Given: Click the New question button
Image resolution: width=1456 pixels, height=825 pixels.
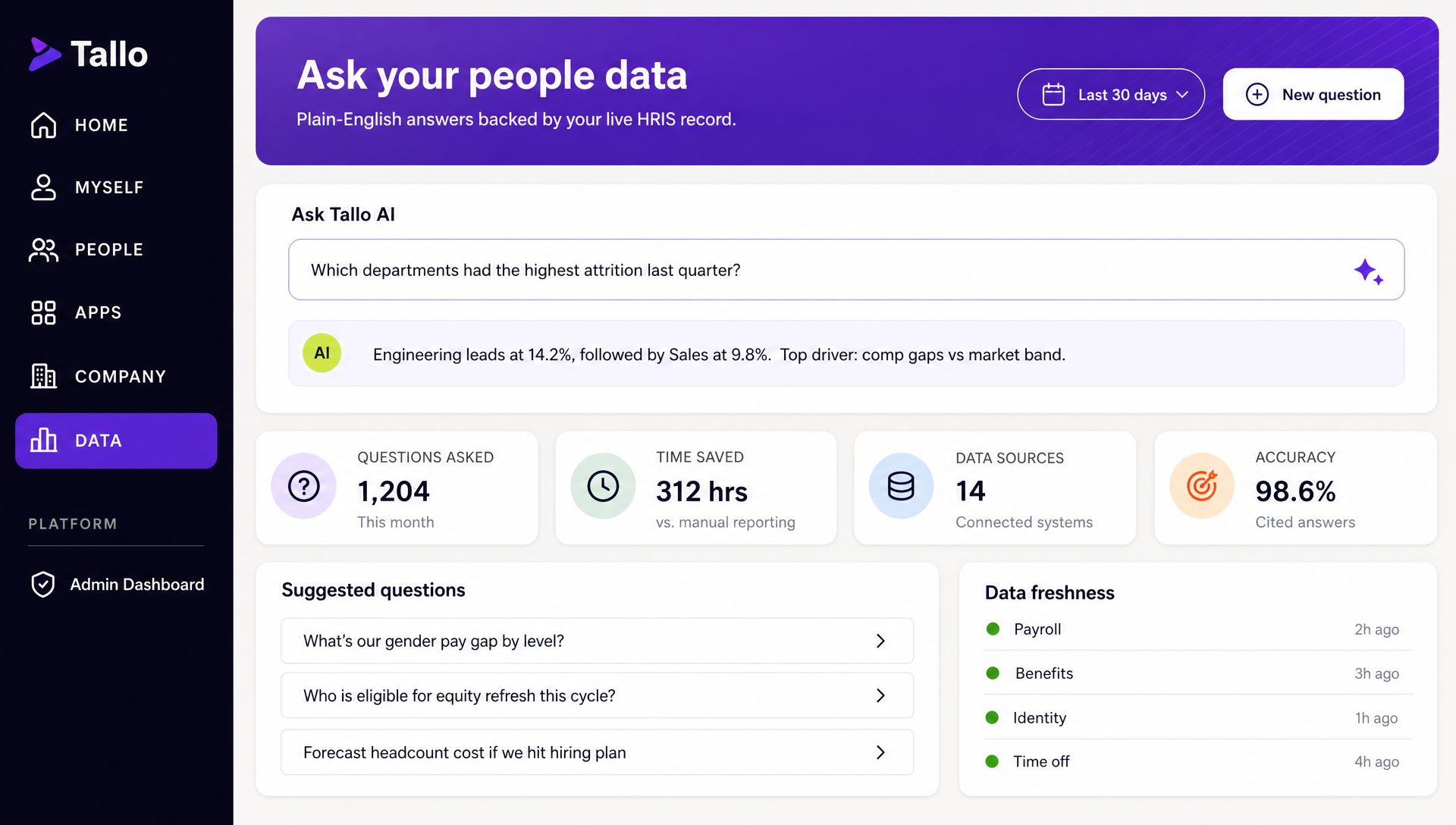Looking at the screenshot, I should coord(1313,94).
